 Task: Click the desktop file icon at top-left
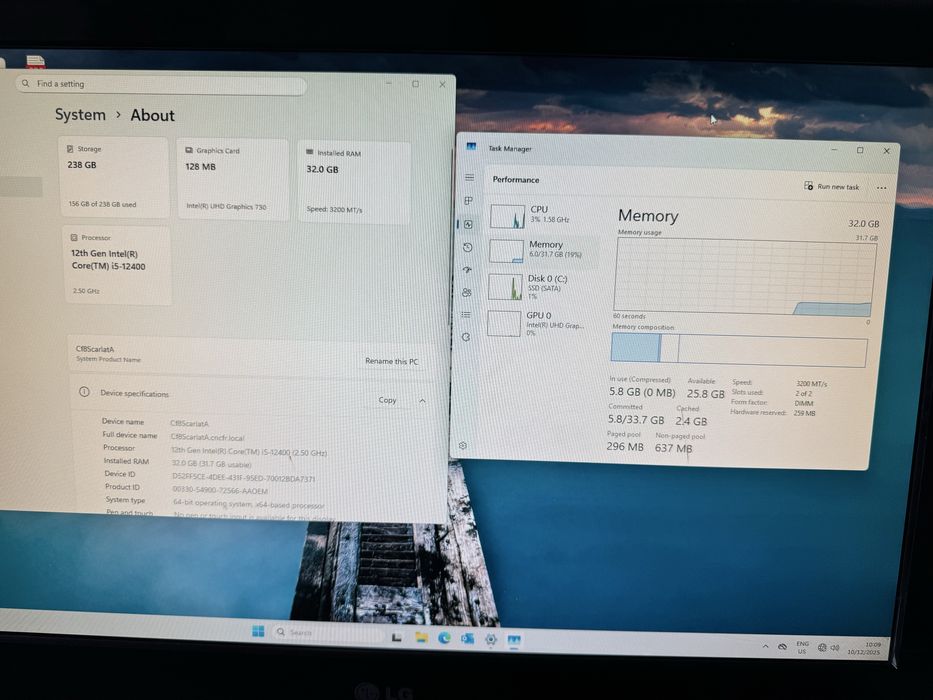click(35, 60)
